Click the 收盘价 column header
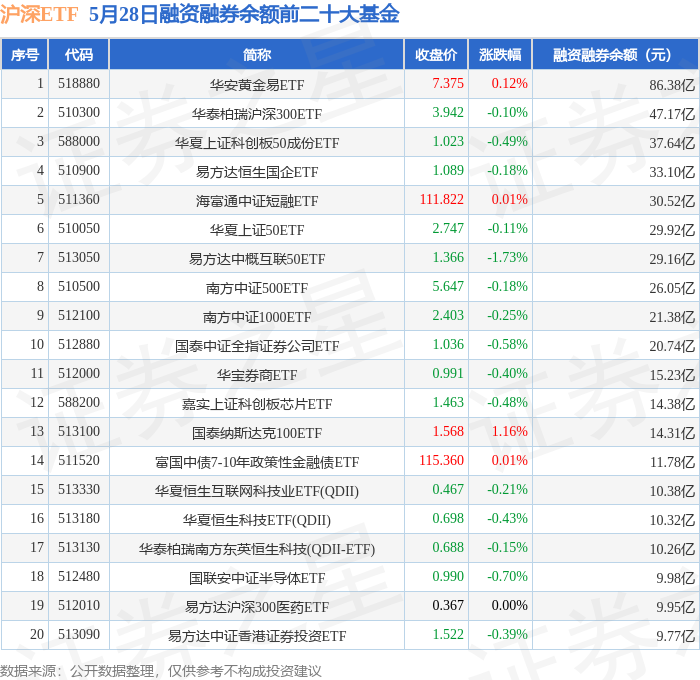Screen dimensions: 700x680 [436, 55]
